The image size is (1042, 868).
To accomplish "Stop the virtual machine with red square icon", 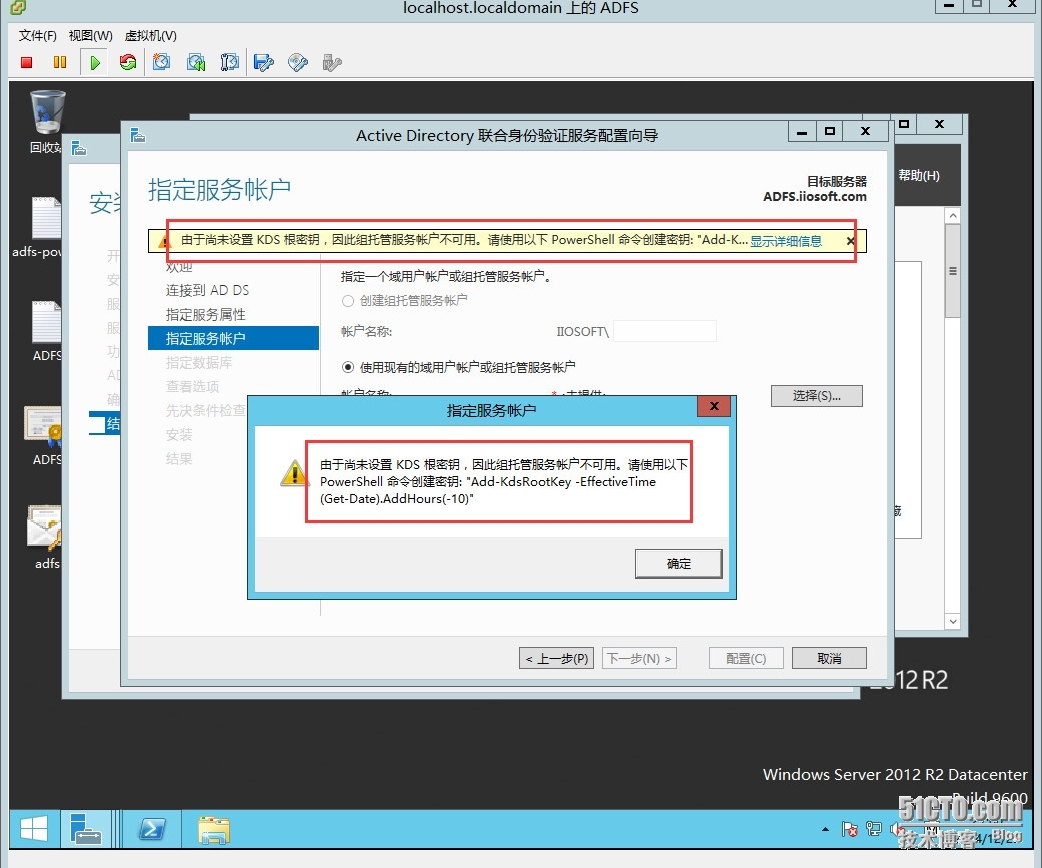I will (x=27, y=62).
